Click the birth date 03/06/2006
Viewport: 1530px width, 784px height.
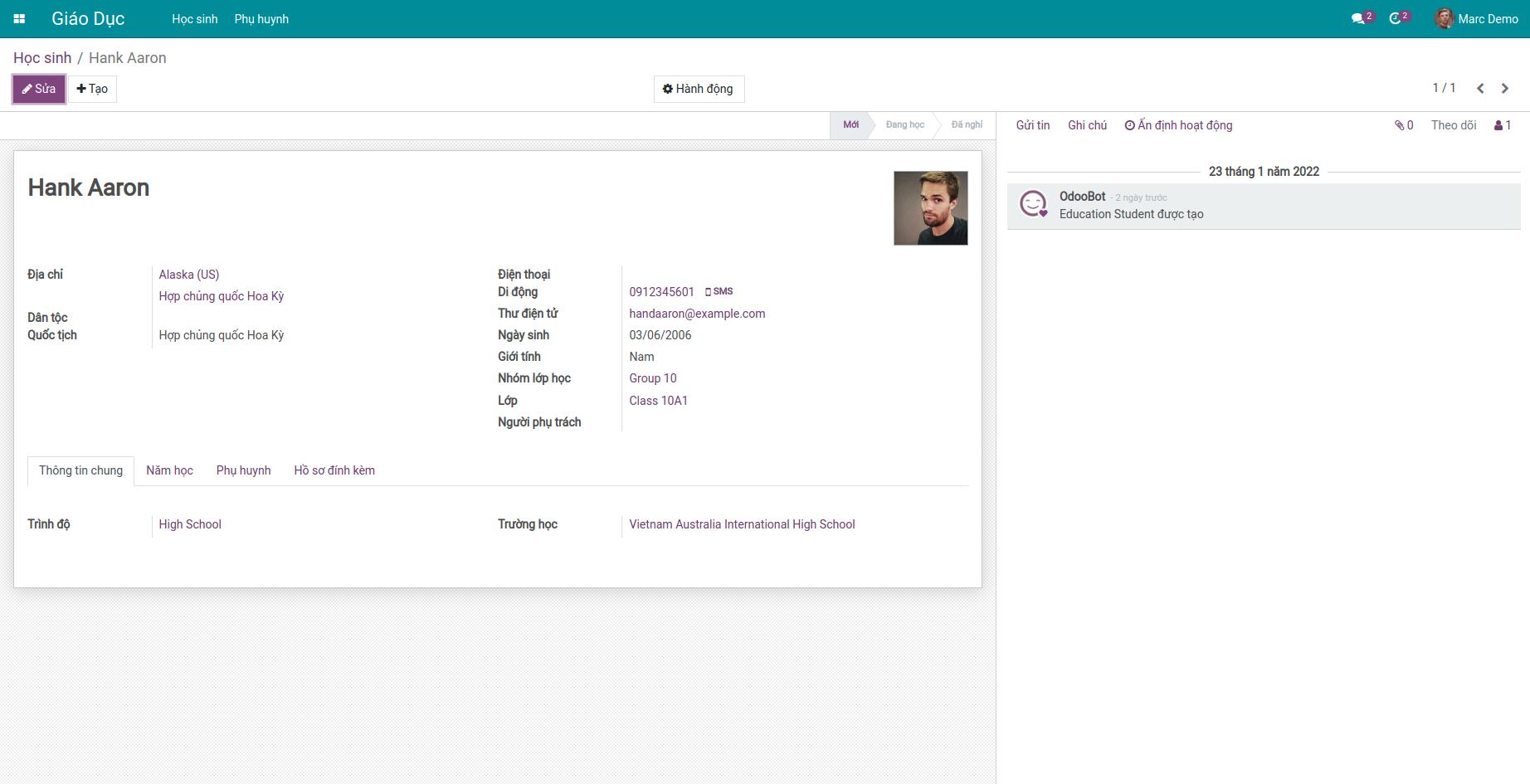click(660, 335)
